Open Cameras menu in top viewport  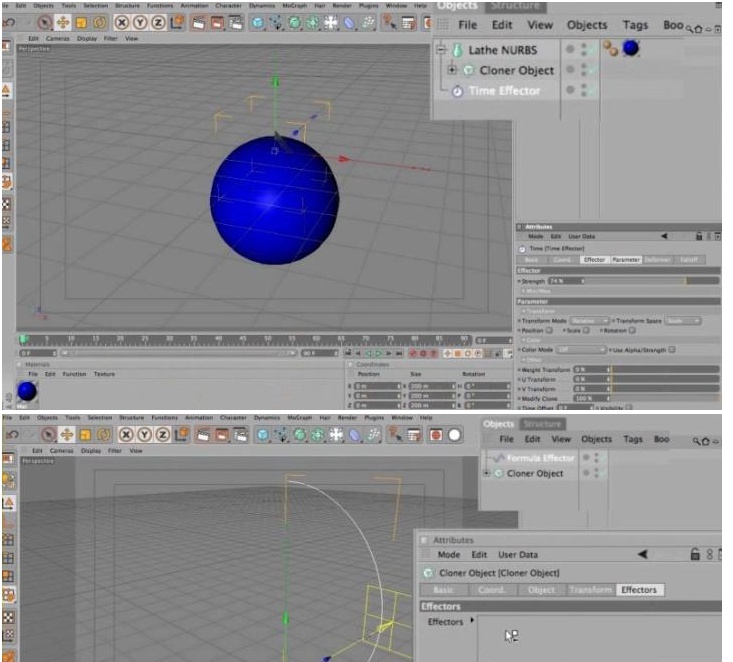coord(58,39)
